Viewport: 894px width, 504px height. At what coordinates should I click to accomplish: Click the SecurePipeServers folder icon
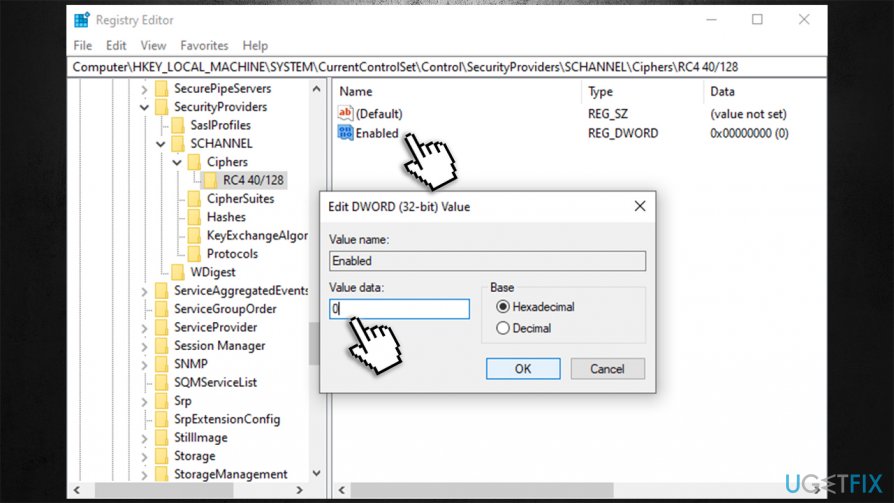click(162, 88)
